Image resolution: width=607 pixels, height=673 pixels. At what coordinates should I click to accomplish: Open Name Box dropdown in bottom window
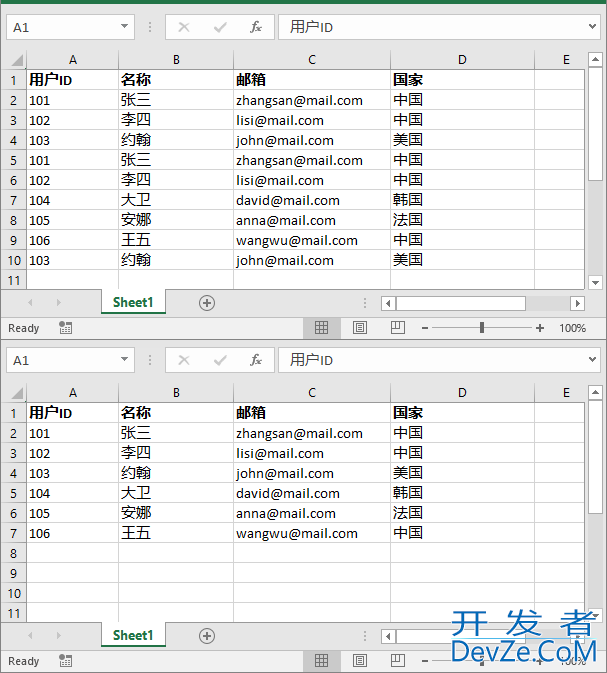pos(124,360)
